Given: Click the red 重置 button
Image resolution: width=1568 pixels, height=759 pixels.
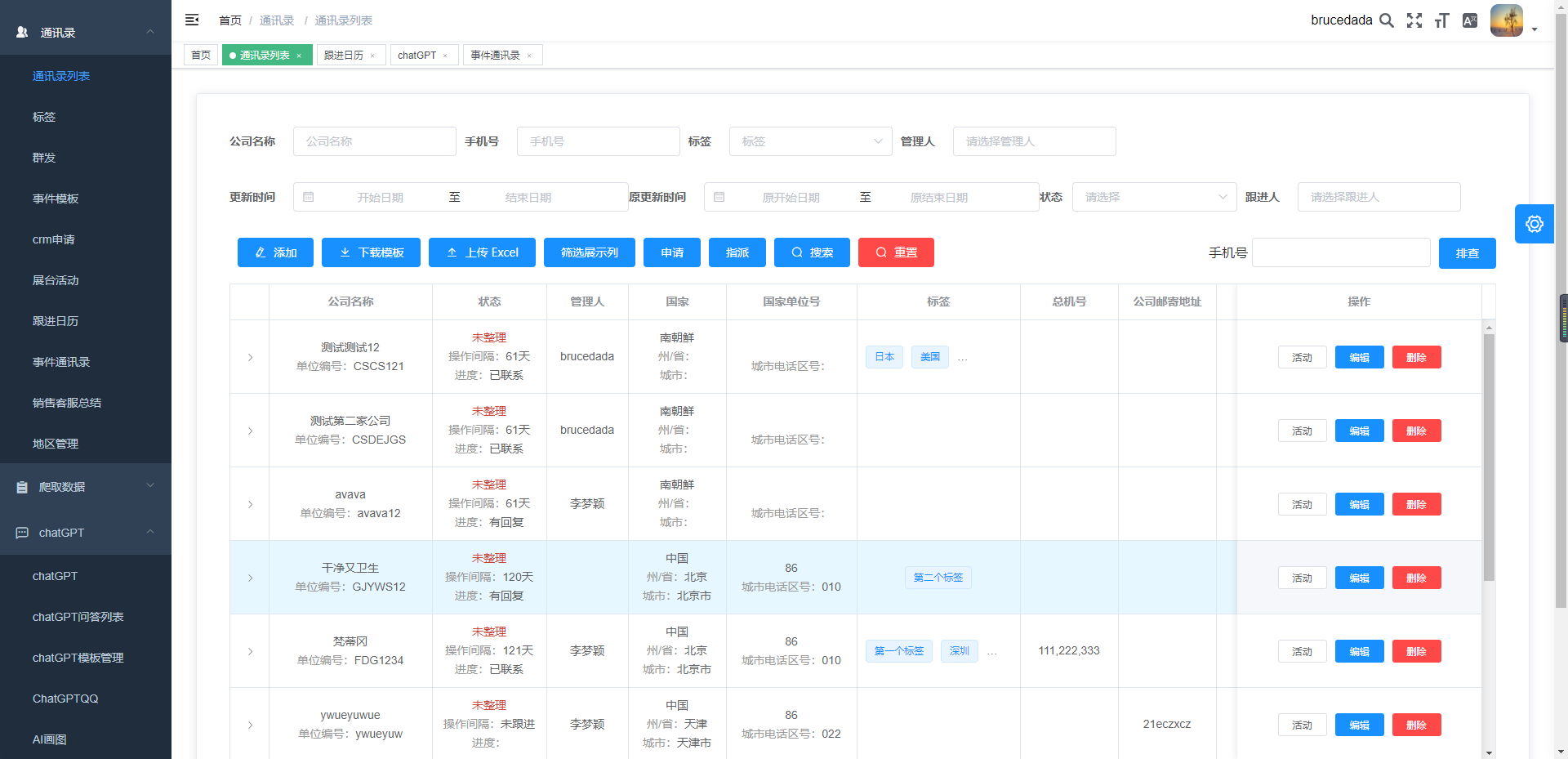Looking at the screenshot, I should coord(896,252).
